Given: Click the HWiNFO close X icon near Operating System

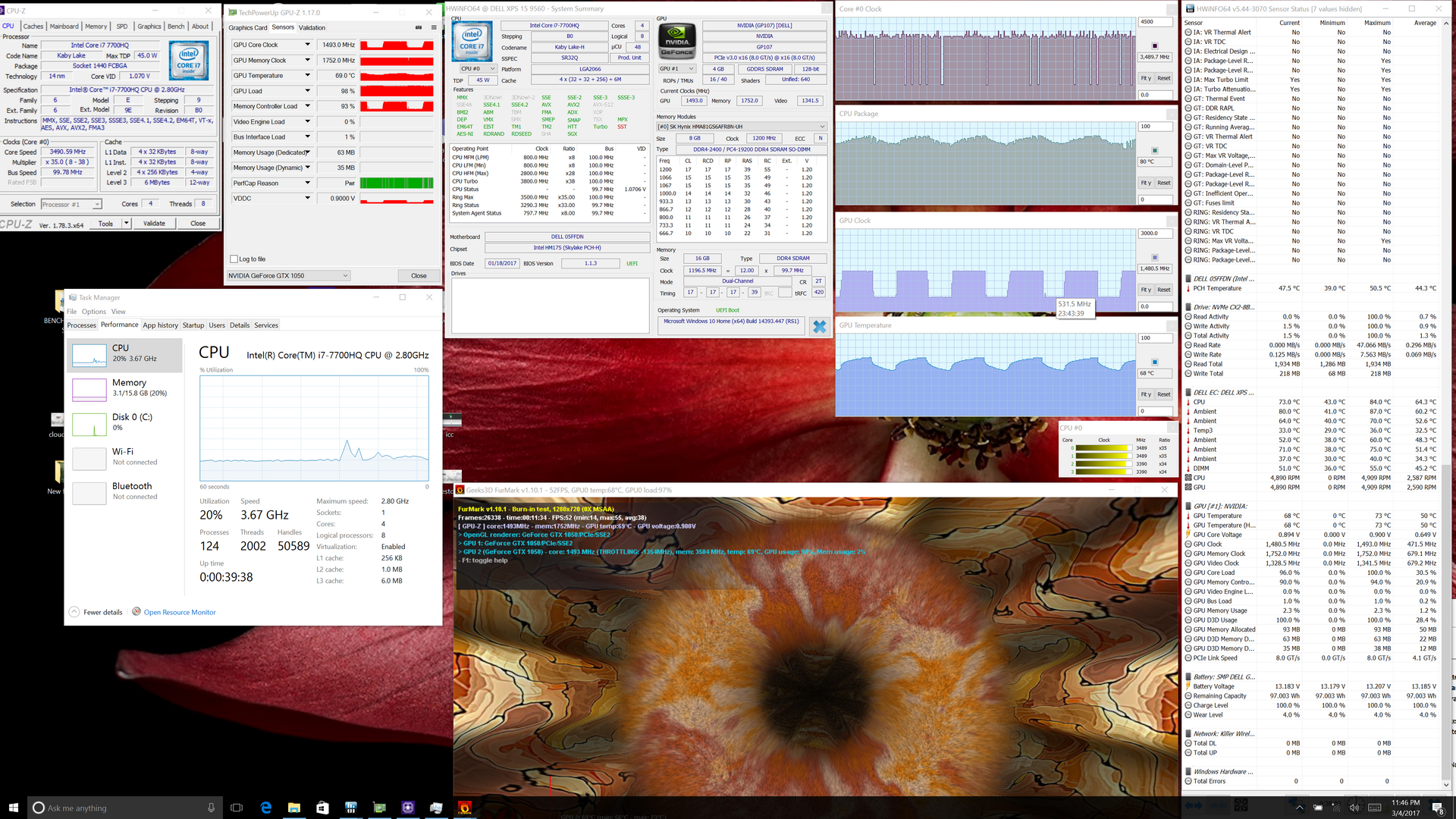Looking at the screenshot, I should tap(819, 327).
